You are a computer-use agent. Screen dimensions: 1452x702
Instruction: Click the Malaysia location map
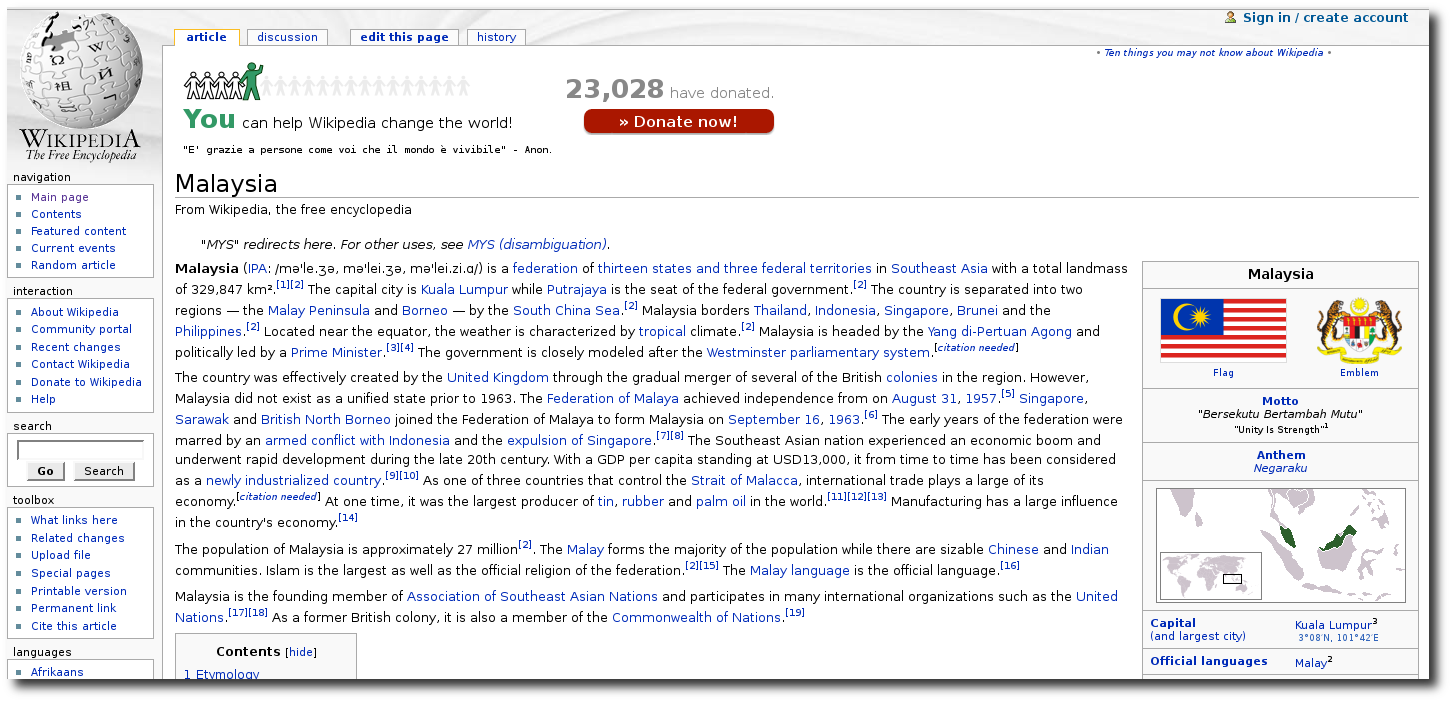tap(1281, 545)
